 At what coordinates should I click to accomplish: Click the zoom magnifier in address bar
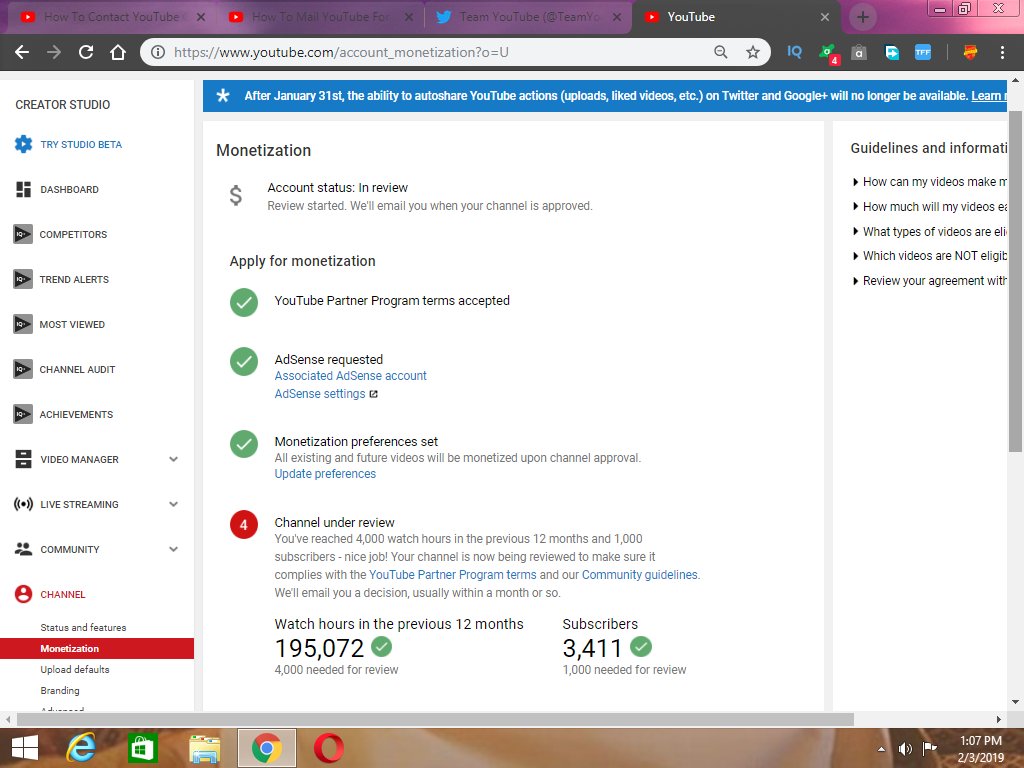pyautogui.click(x=720, y=52)
